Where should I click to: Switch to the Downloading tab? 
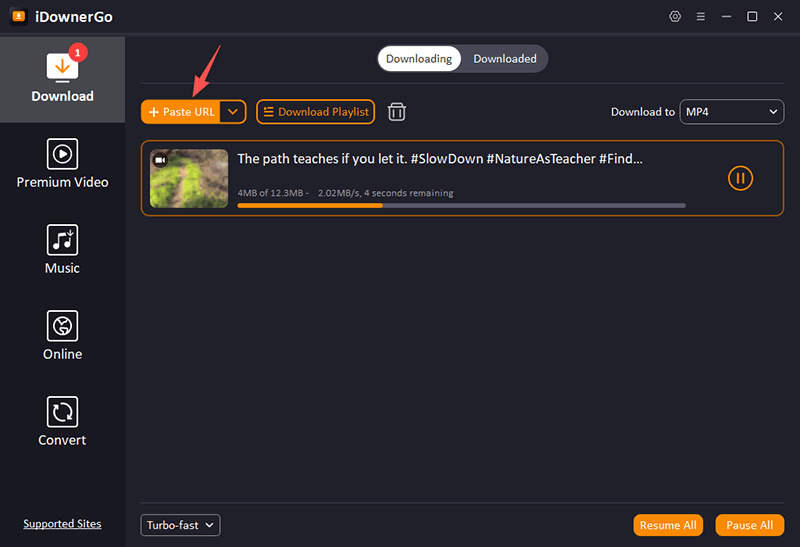419,59
